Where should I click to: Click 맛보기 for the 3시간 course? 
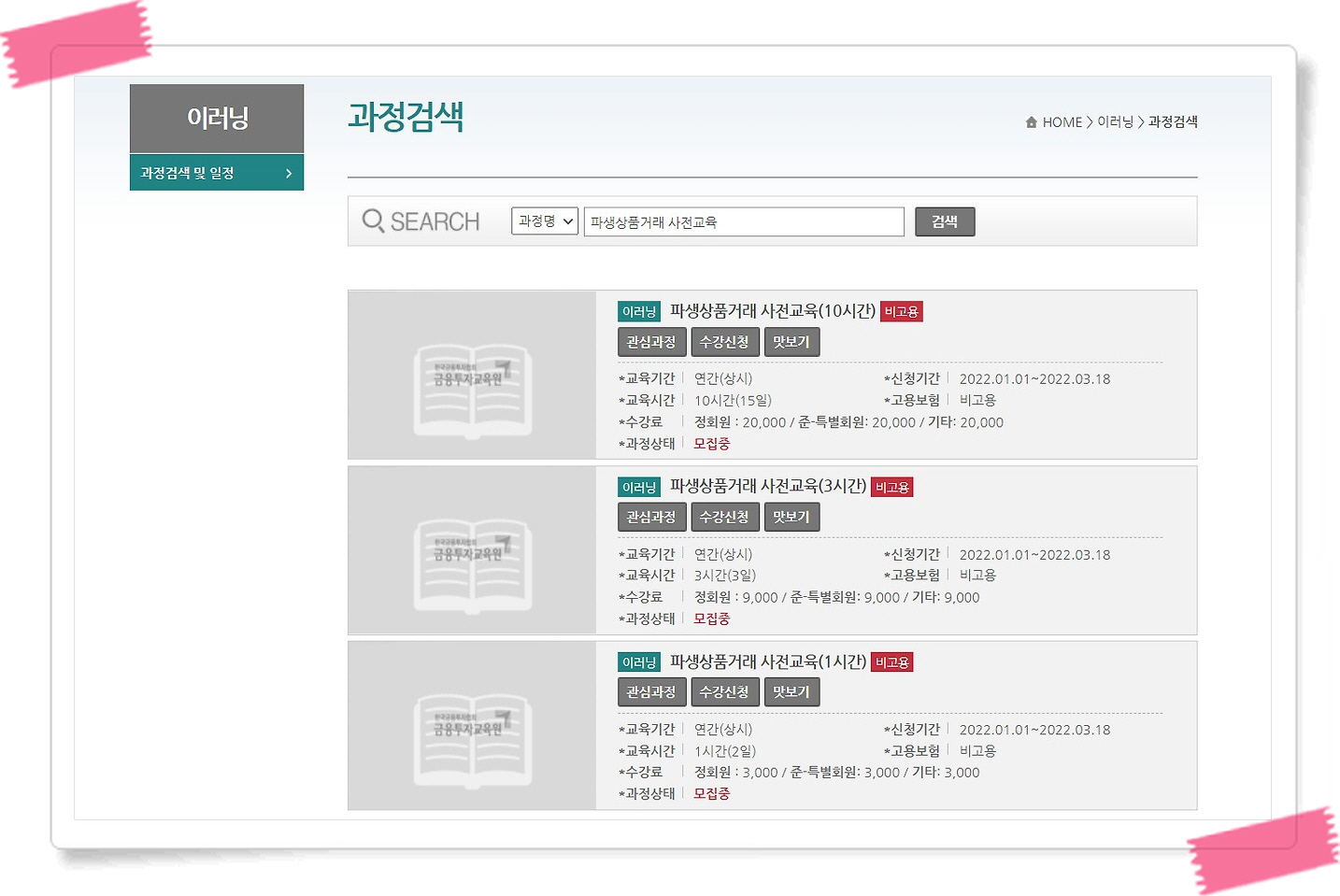(791, 517)
